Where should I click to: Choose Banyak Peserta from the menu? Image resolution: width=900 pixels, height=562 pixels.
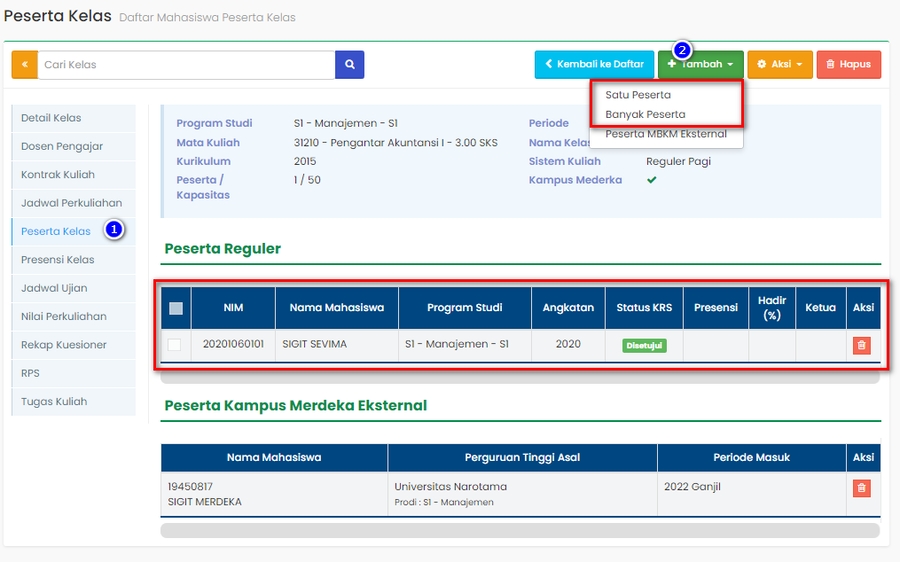pyautogui.click(x=645, y=114)
